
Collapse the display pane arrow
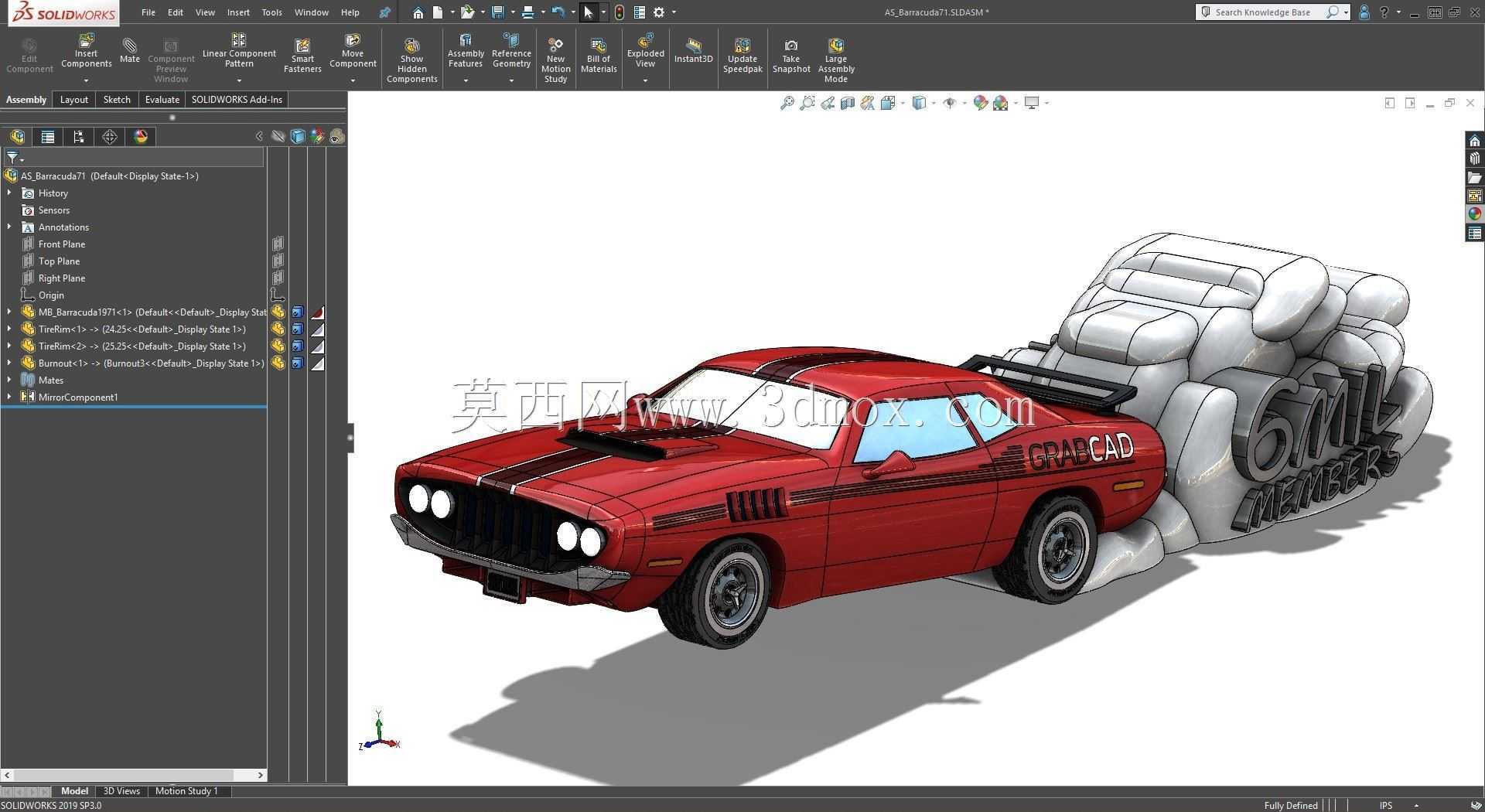point(259,137)
